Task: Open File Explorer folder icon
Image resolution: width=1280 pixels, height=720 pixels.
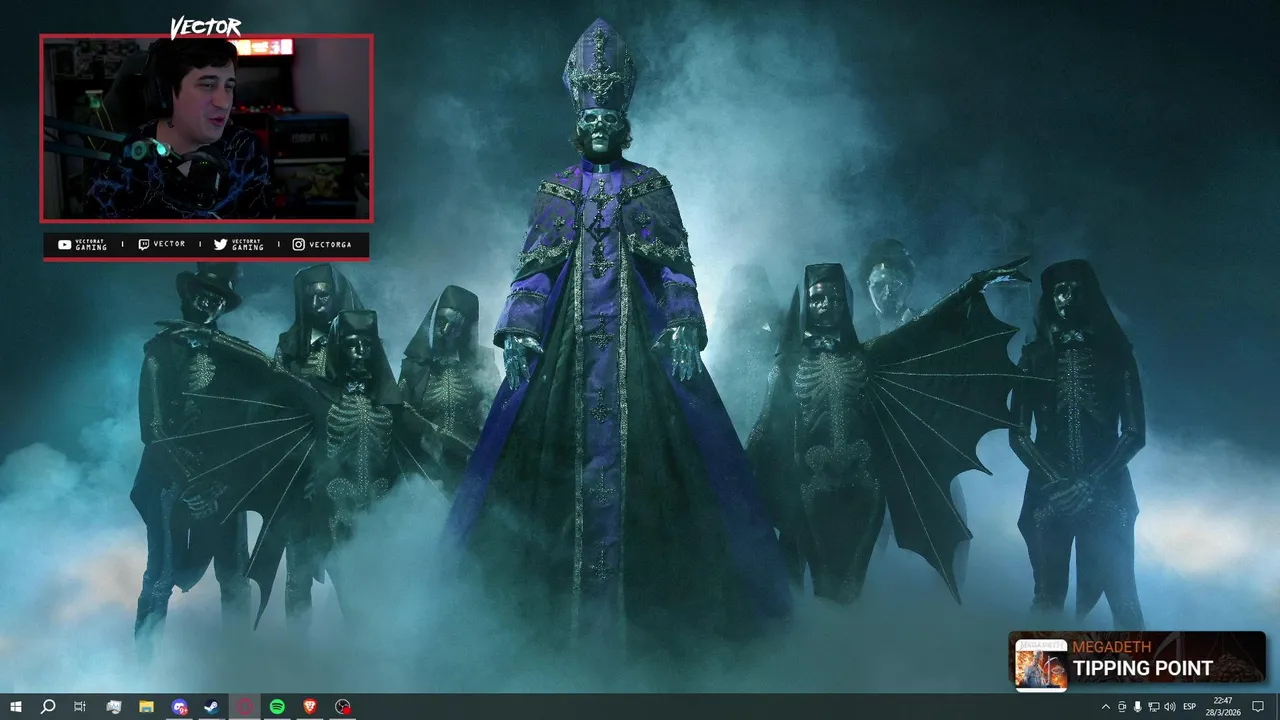Action: point(146,707)
